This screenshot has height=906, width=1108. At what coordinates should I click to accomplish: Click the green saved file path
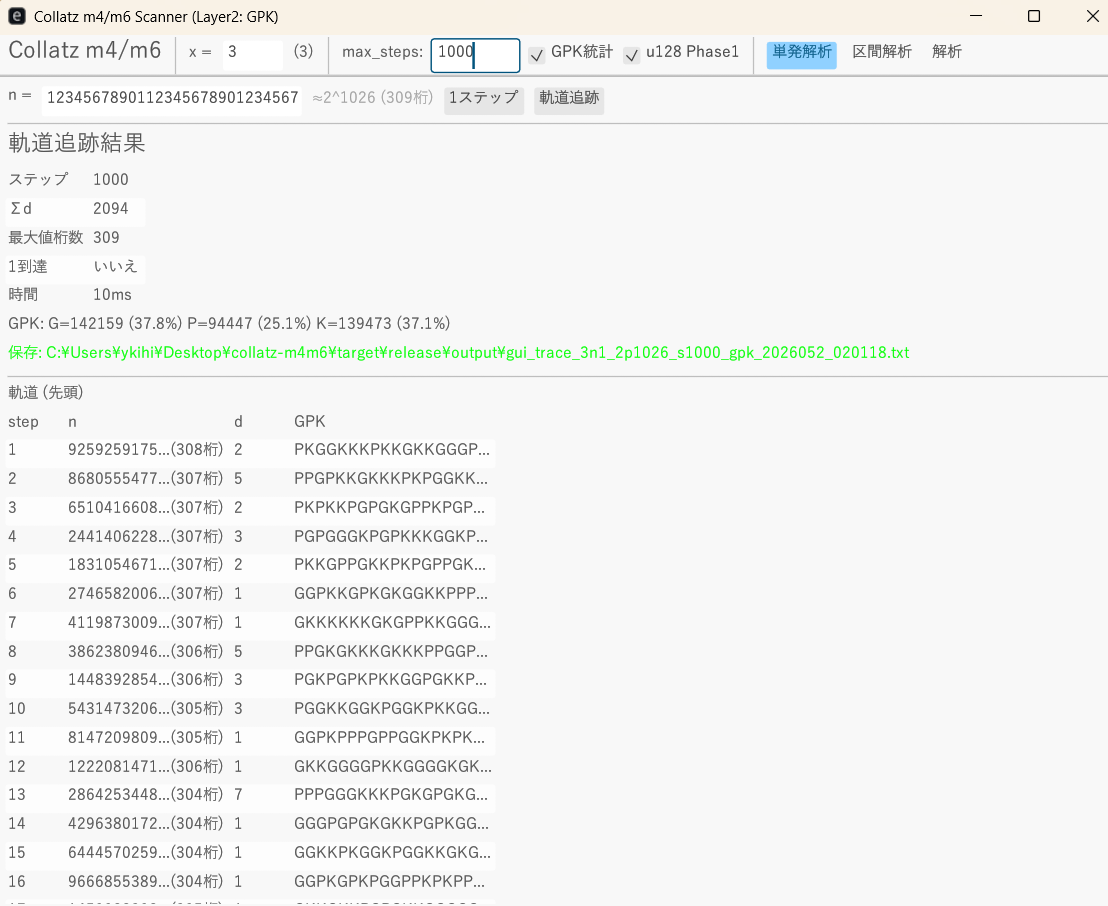[459, 353]
